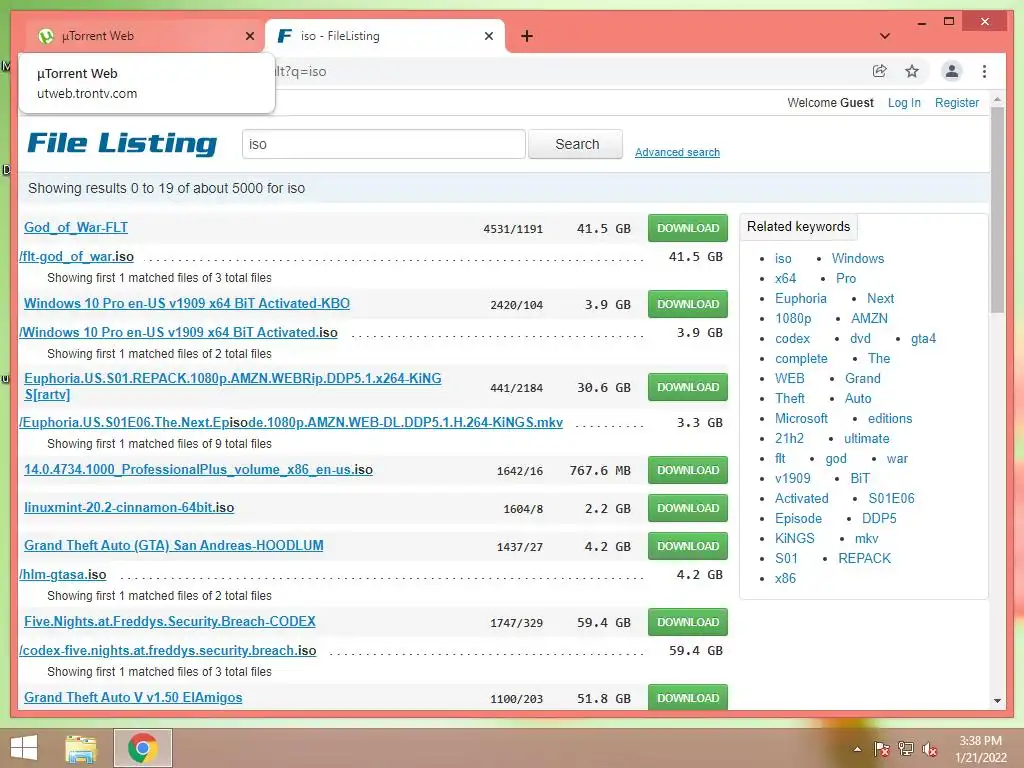Download GTA San Andreas-HOODLUM torrent
The width and height of the screenshot is (1024, 768).
(688, 545)
